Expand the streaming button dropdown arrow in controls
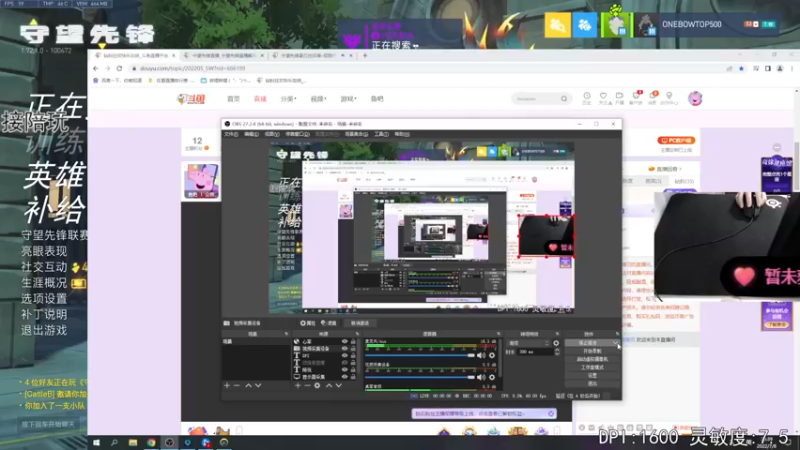Image resolution: width=800 pixels, height=450 pixels. 615,343
